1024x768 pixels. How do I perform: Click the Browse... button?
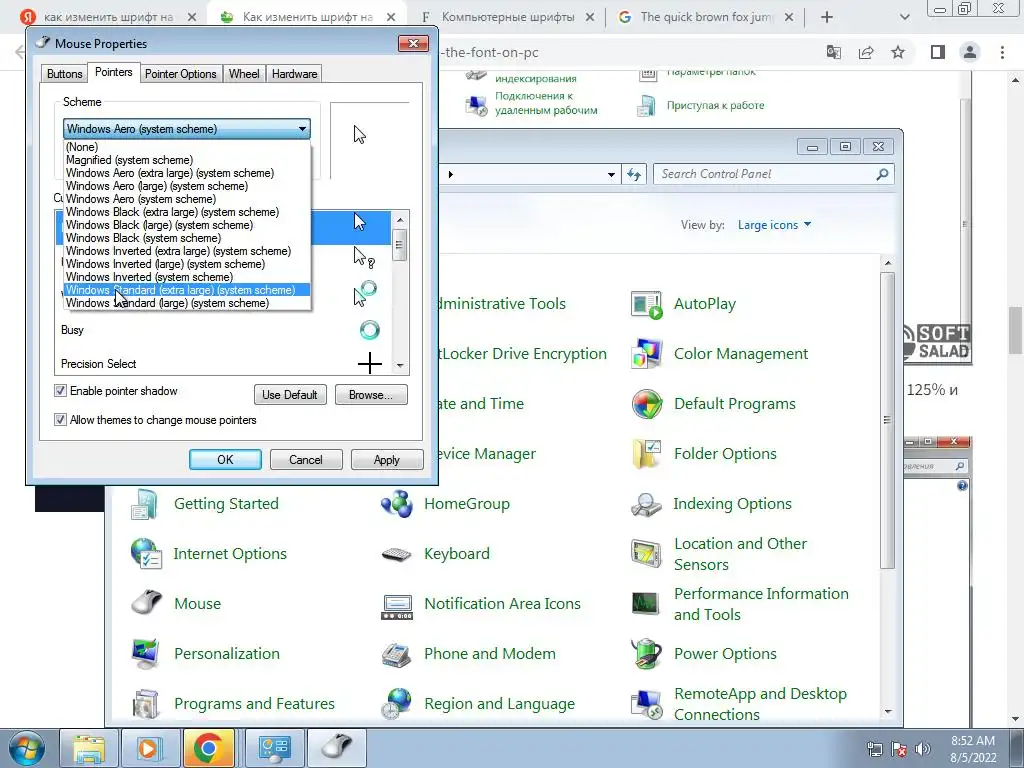[x=371, y=394]
